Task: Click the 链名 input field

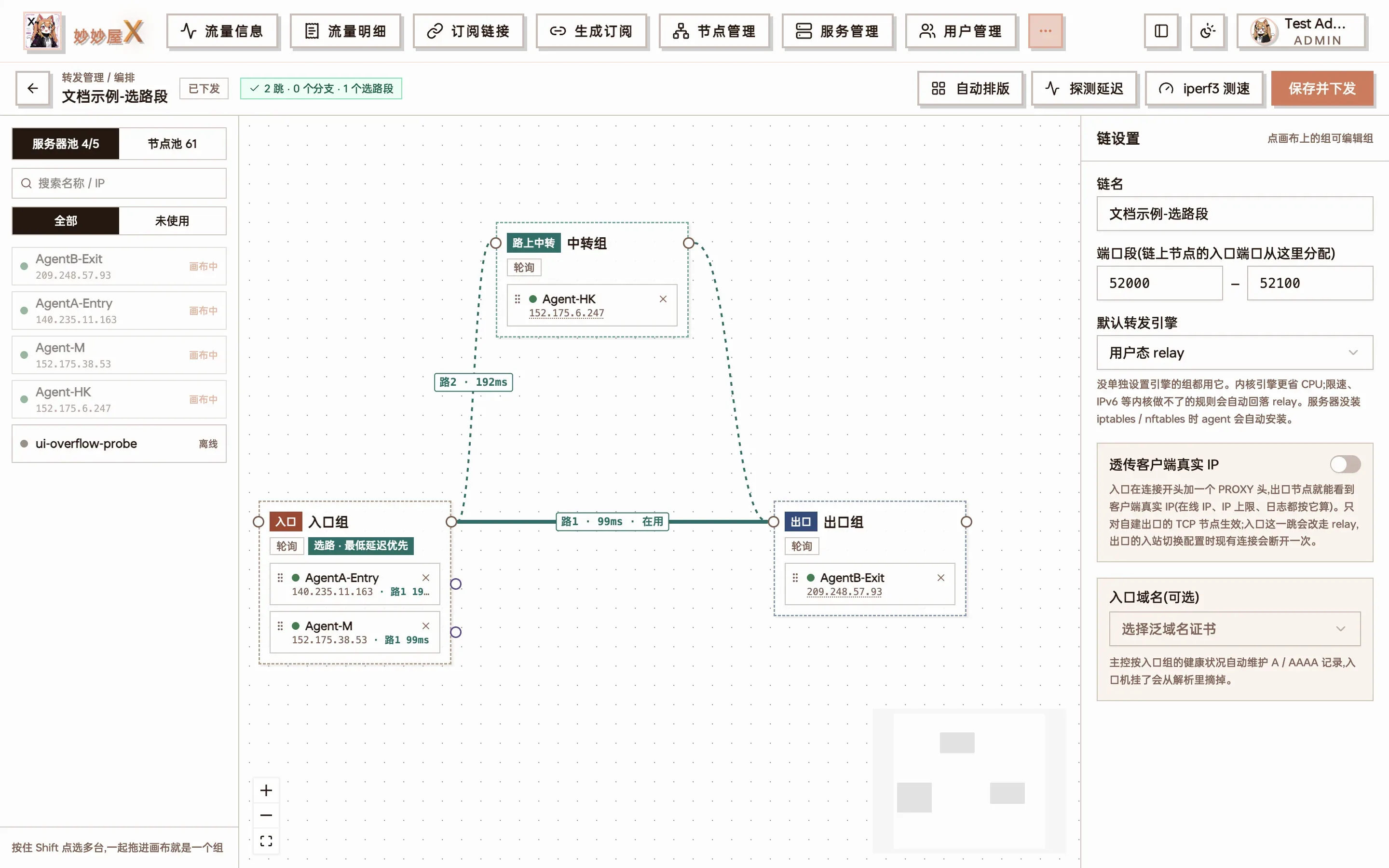Action: pos(1235,214)
